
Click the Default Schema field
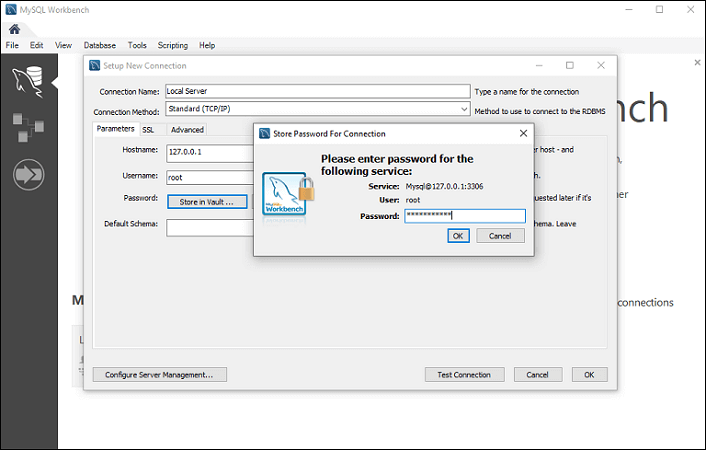(x=210, y=228)
